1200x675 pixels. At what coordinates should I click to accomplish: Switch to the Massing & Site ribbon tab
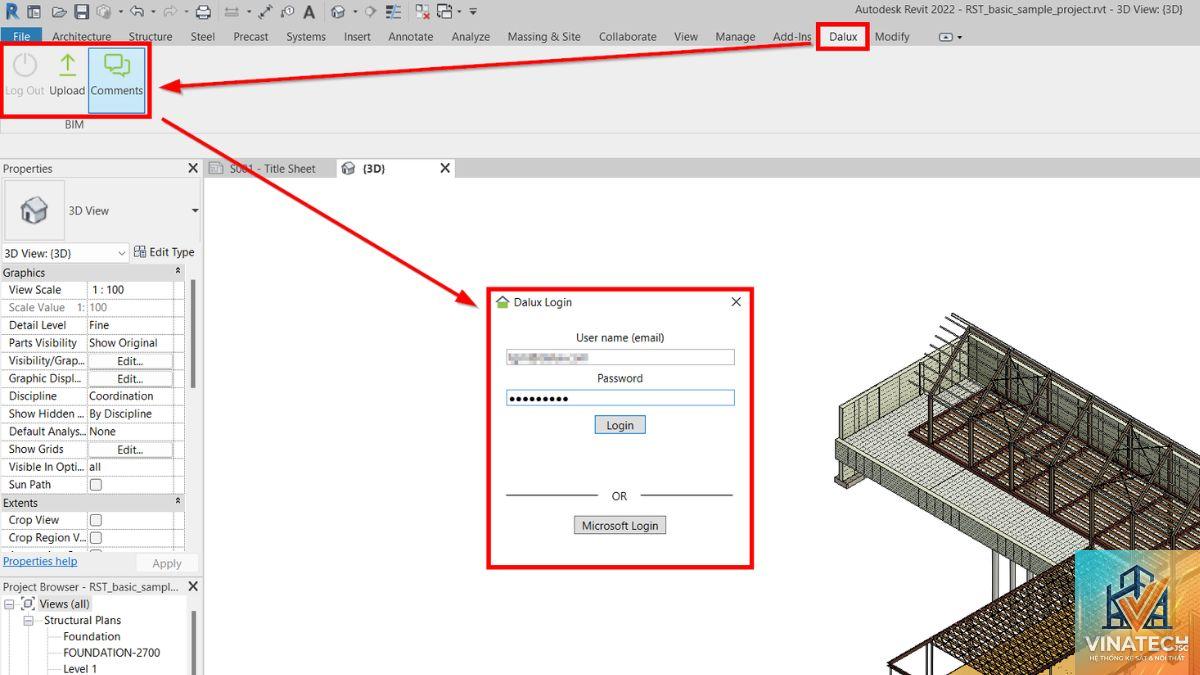pyautogui.click(x=544, y=36)
